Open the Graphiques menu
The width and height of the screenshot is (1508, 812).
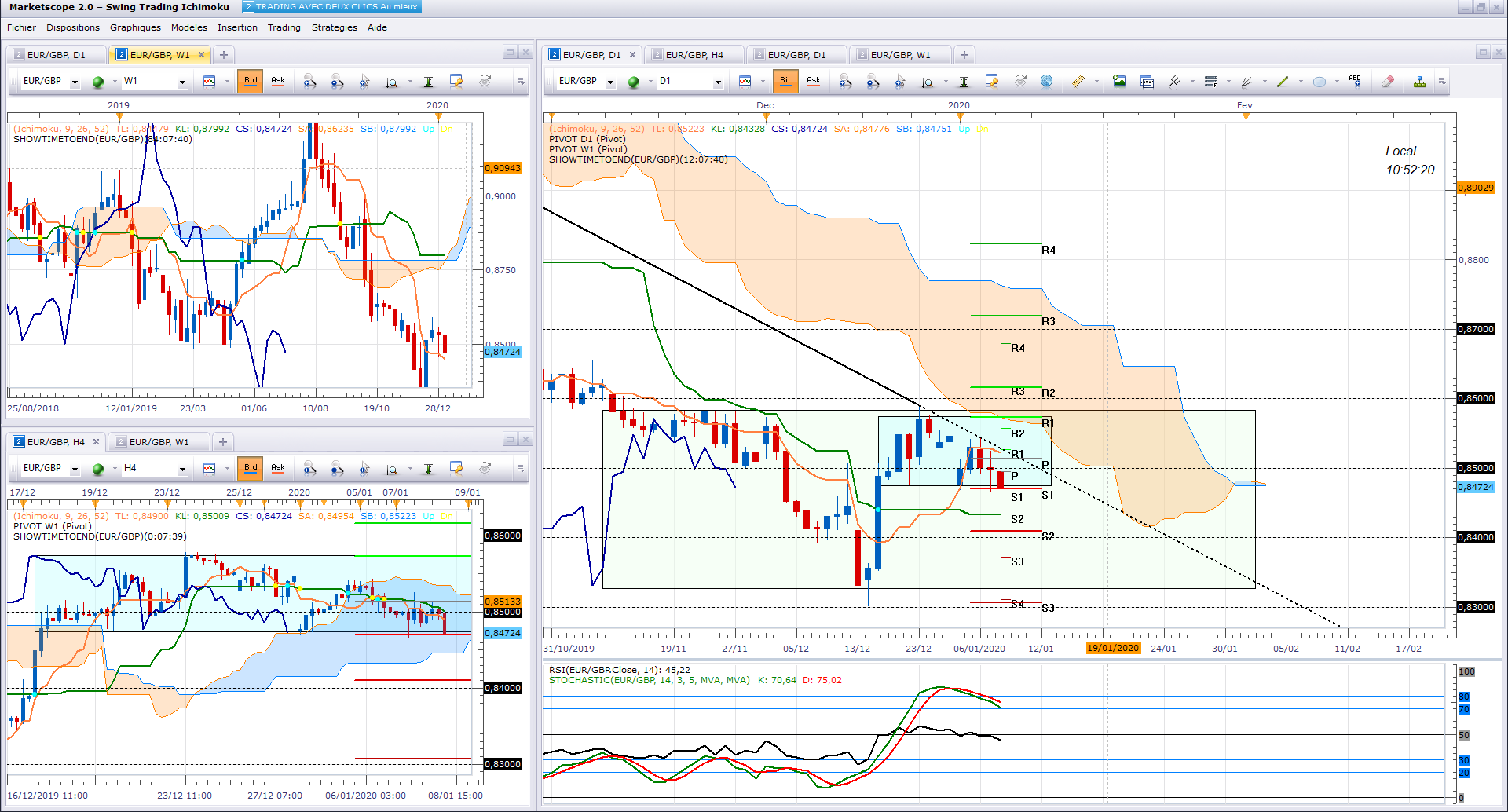[x=135, y=27]
